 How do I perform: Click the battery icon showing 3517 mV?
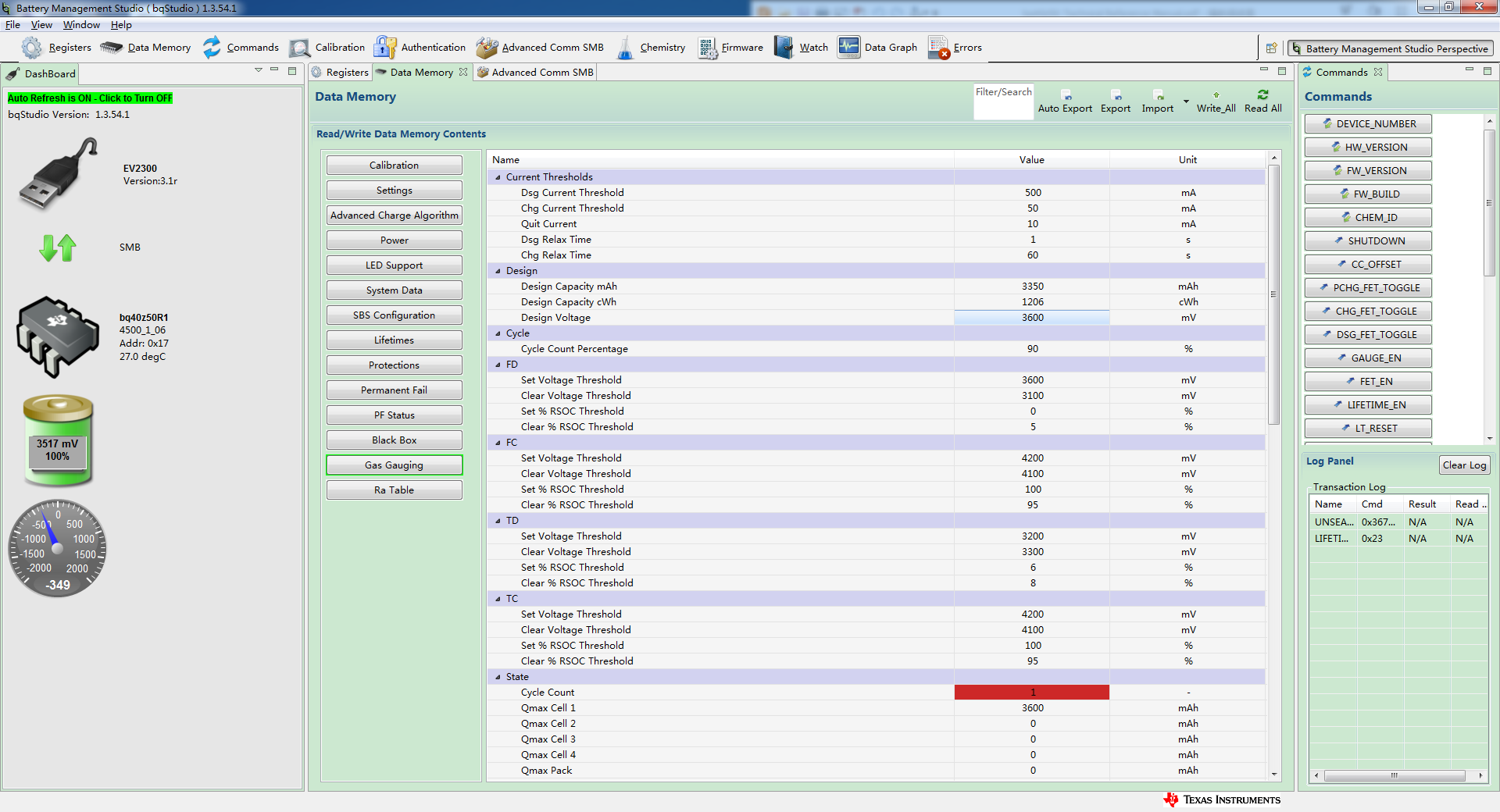coord(58,440)
